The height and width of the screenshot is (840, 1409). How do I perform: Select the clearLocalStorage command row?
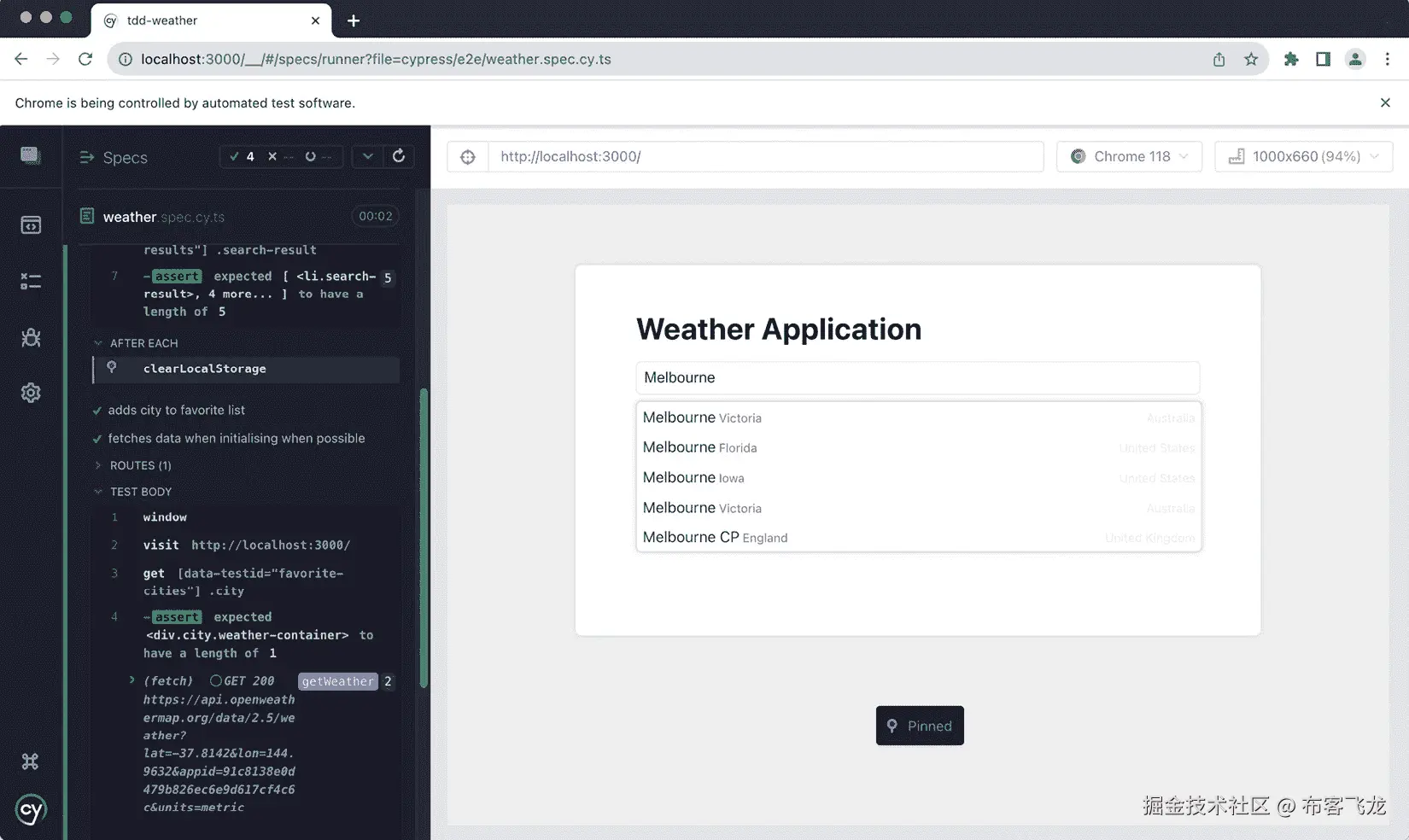(x=247, y=369)
